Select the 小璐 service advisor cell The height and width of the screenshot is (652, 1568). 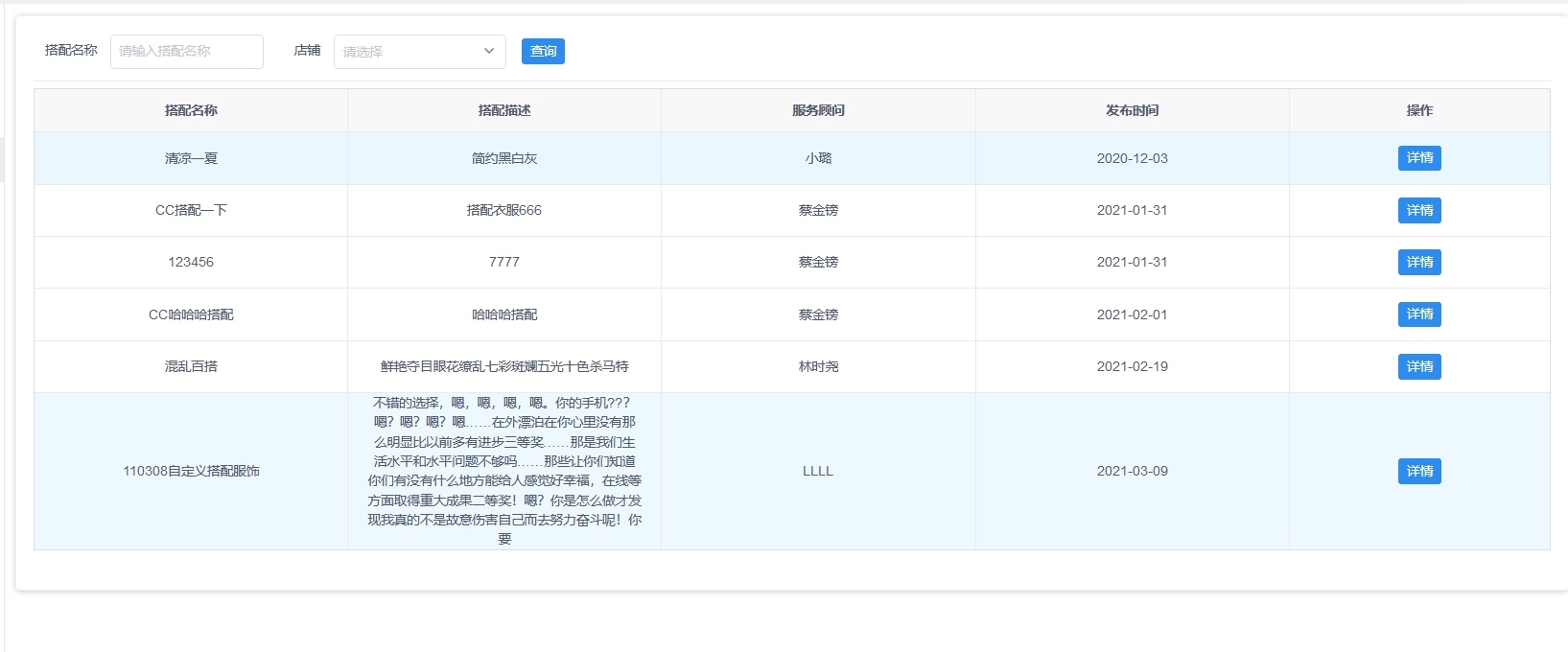coord(818,158)
